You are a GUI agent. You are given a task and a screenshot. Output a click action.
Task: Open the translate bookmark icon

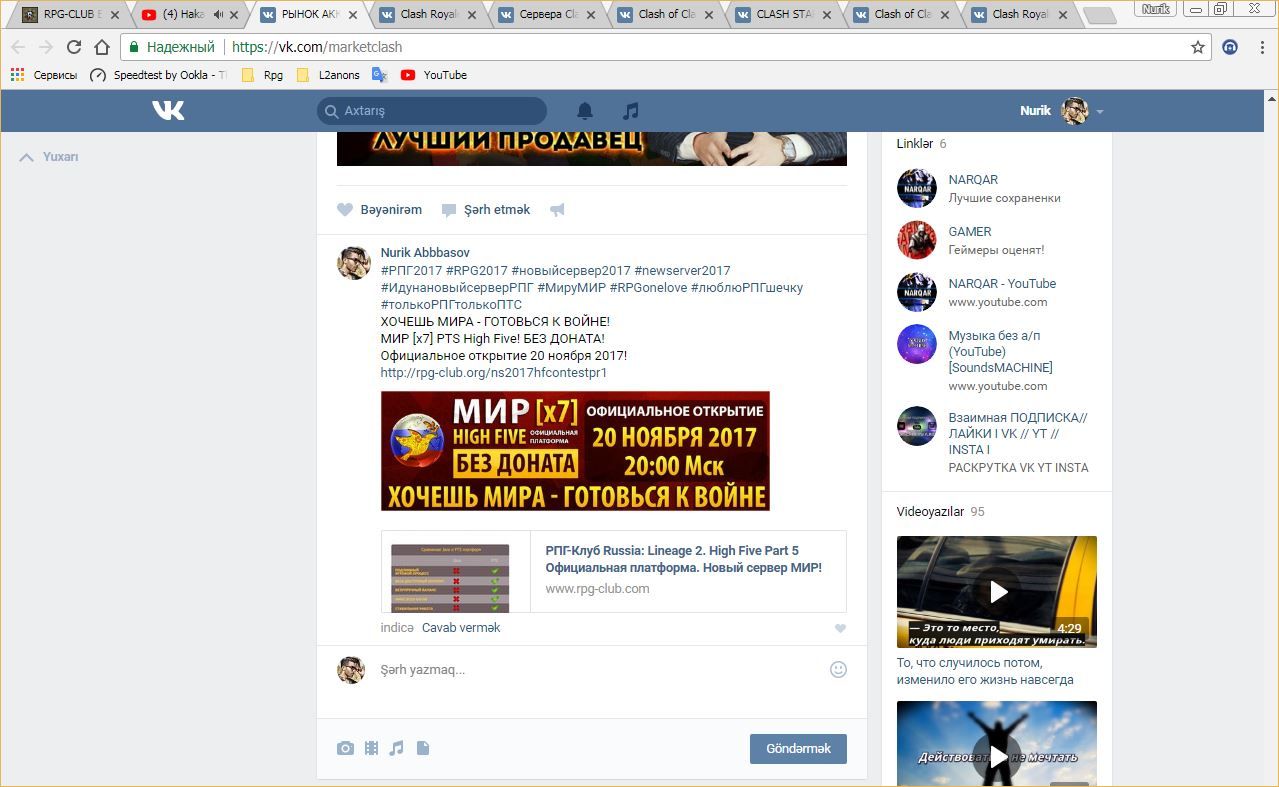coord(379,75)
